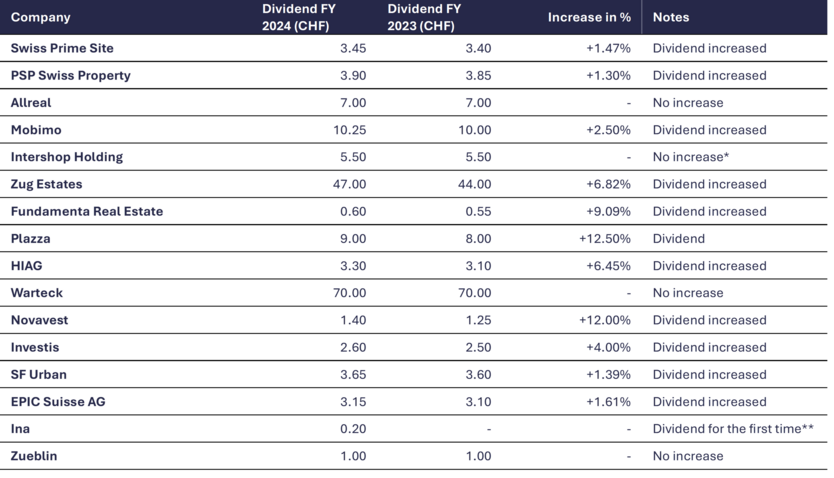Select the EPIC Suisse AG company name

point(58,401)
